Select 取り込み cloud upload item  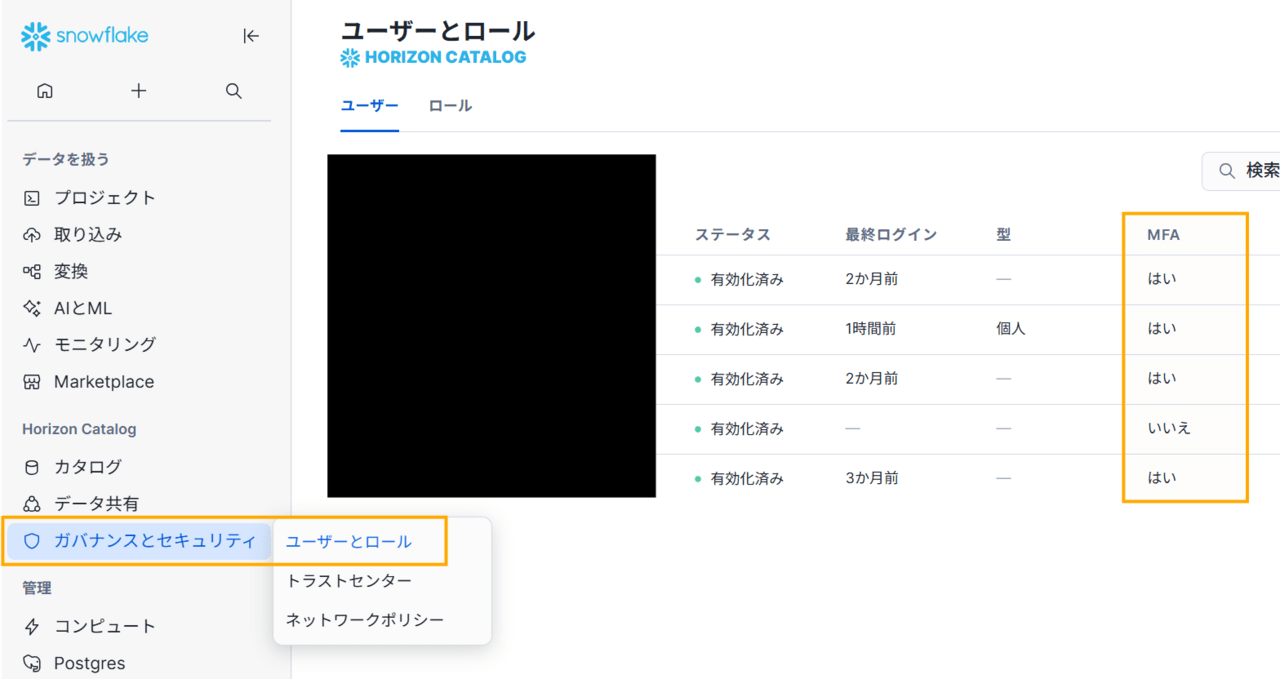tap(87, 235)
